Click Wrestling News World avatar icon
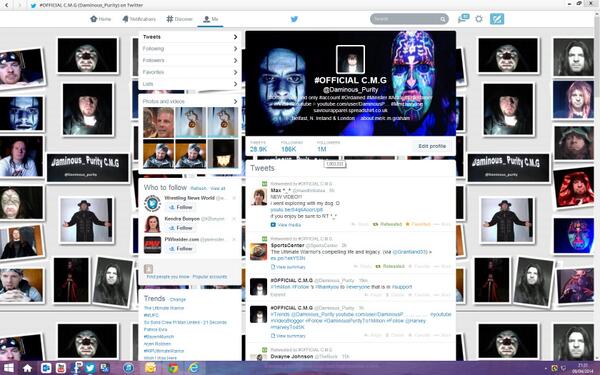This screenshot has width=600, height=375. [x=152, y=203]
